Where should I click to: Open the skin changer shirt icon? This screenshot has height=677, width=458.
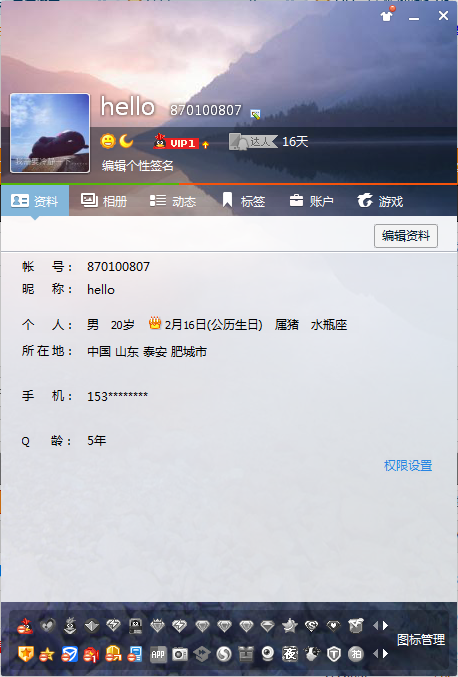386,15
